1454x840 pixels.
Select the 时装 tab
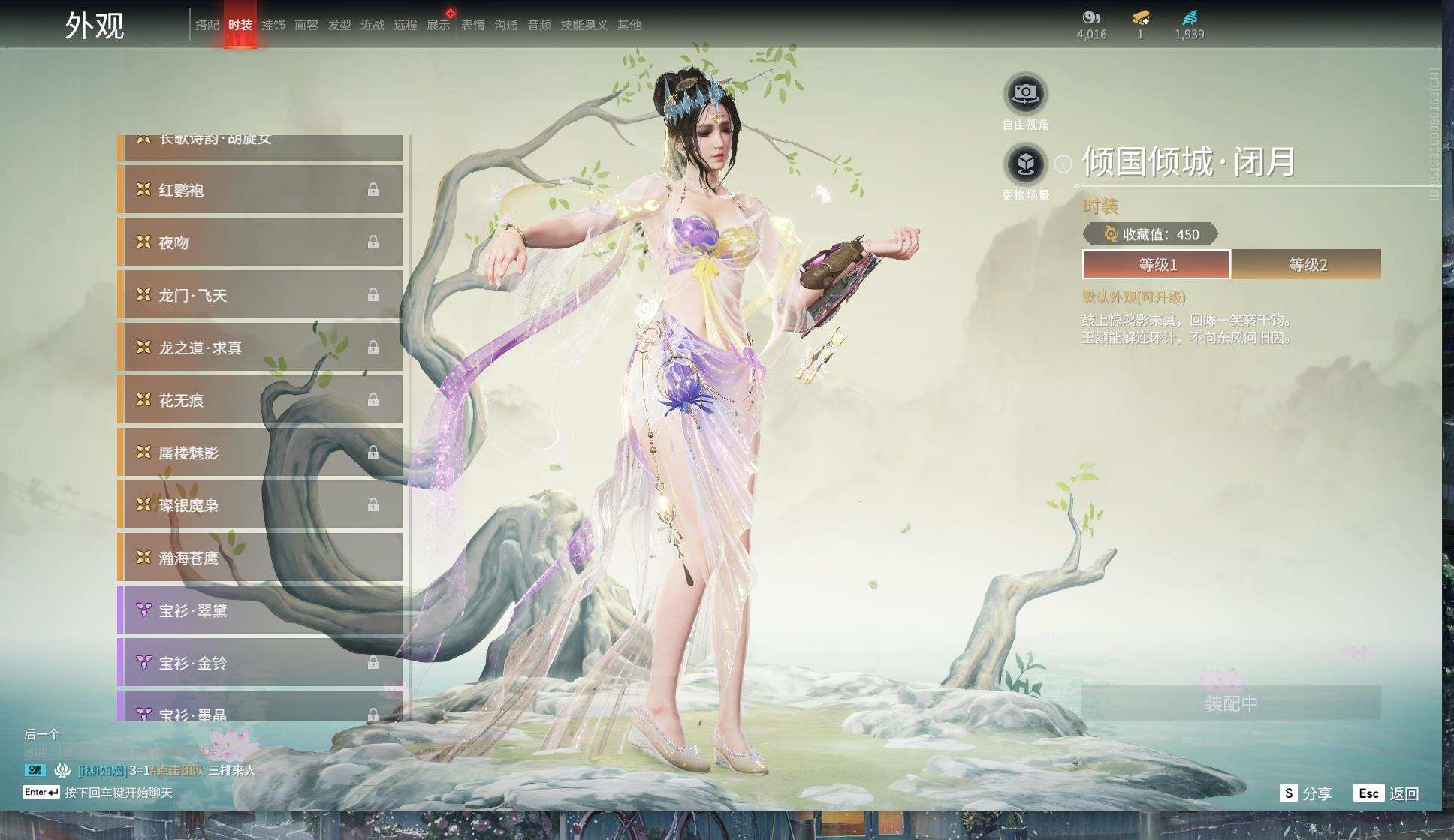point(240,25)
